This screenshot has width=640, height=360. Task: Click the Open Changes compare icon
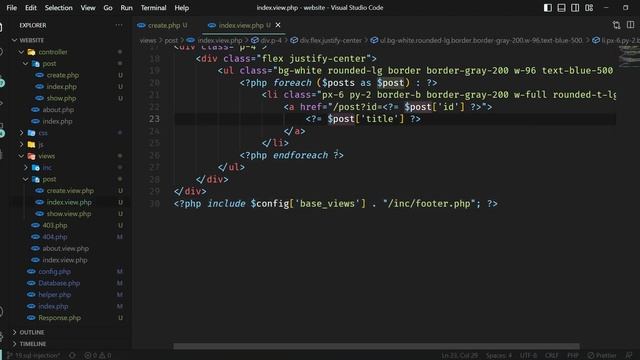click(616, 25)
